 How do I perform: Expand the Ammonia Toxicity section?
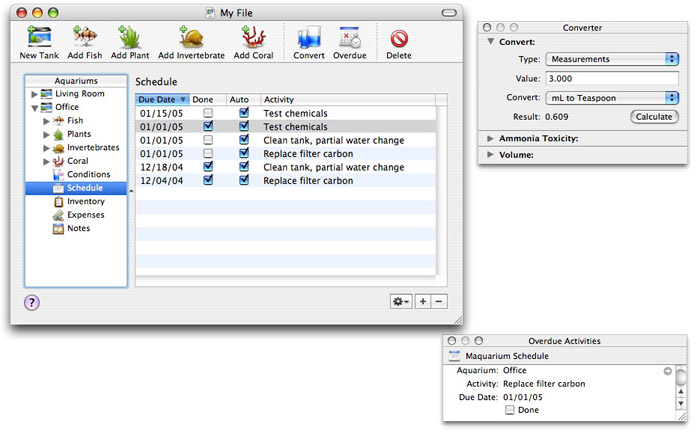pos(490,138)
